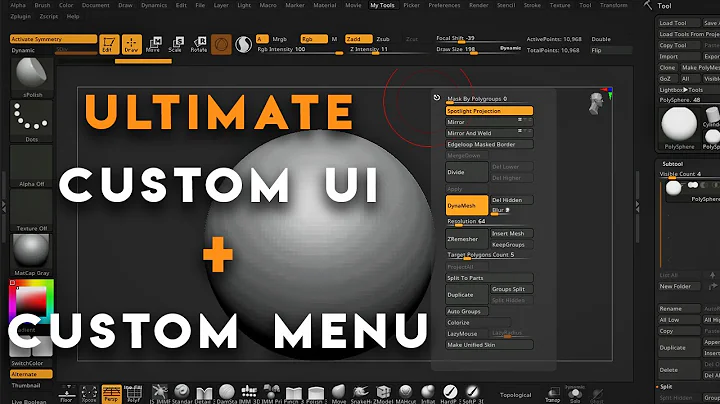720x404 pixels.
Task: Click Split To Parts button
Action: (x=489, y=278)
